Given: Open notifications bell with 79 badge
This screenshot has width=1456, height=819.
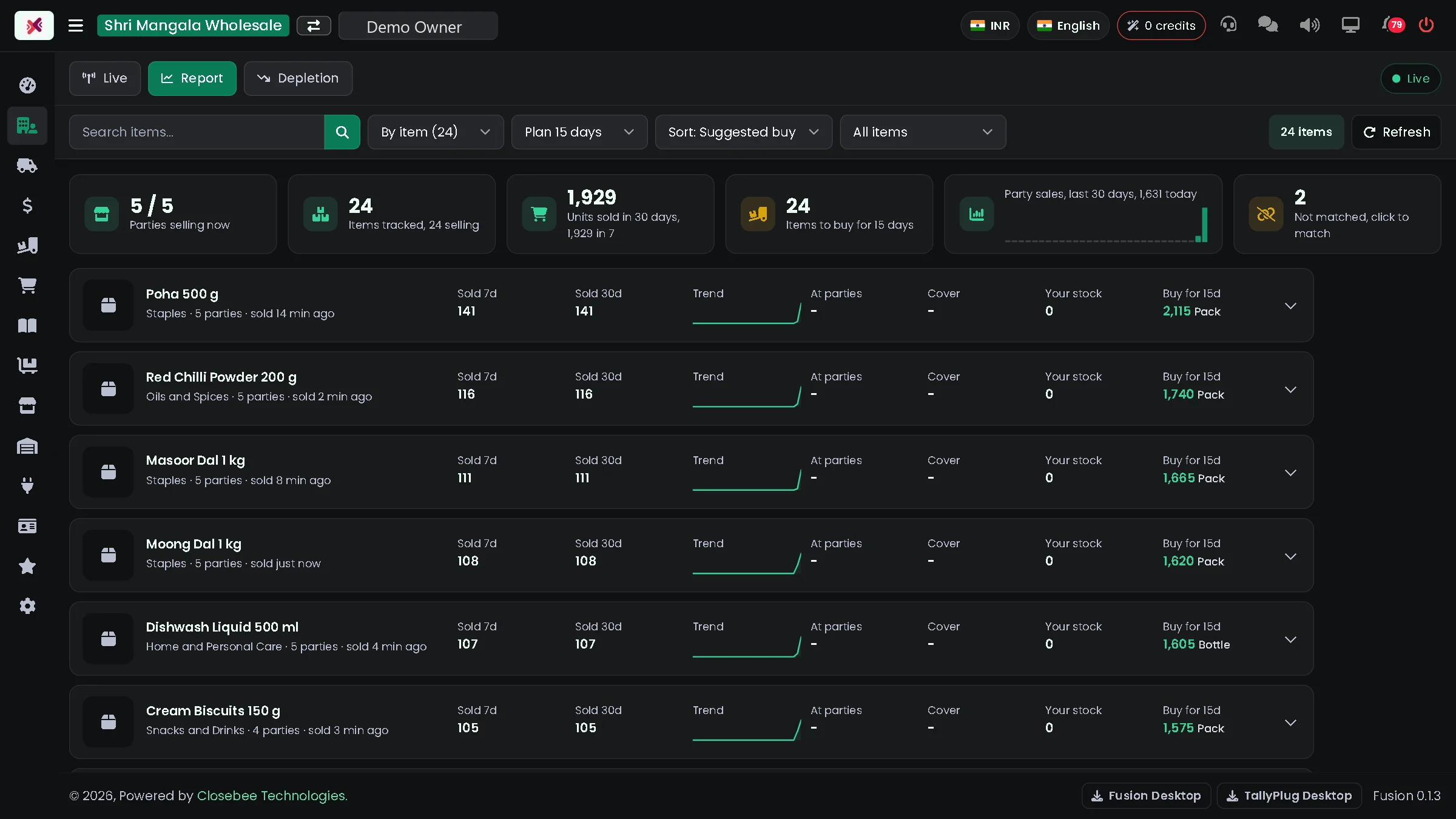Looking at the screenshot, I should (x=1393, y=25).
